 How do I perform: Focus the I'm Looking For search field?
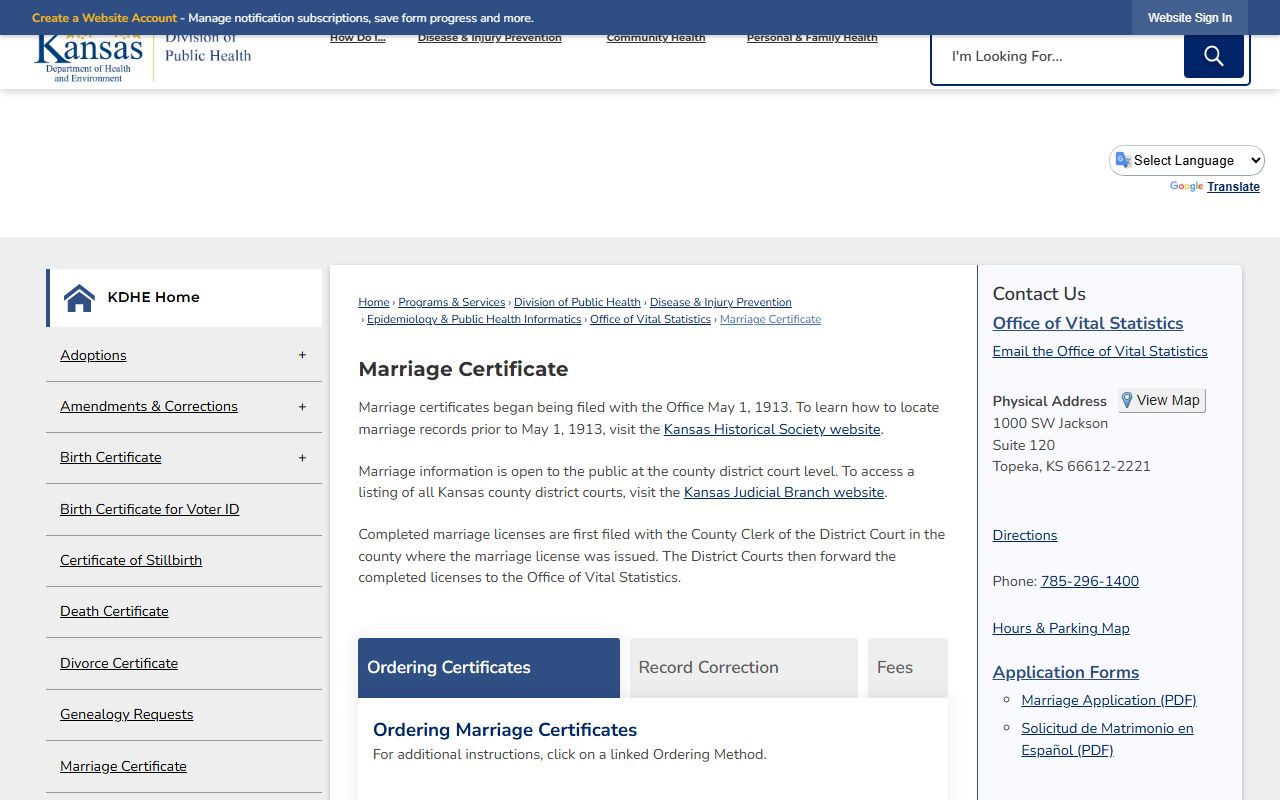[1058, 56]
